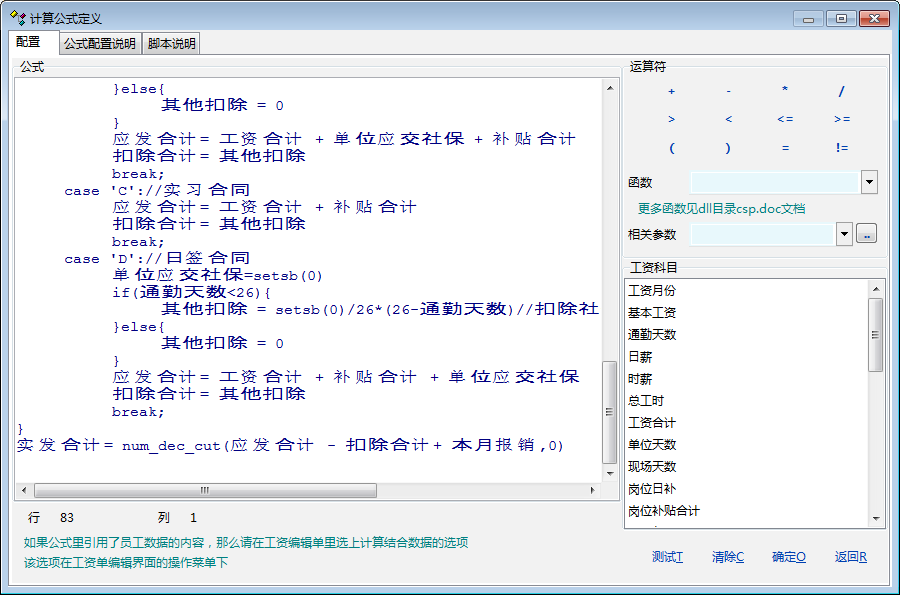
Task: Insert the minus operator
Action: point(728,91)
